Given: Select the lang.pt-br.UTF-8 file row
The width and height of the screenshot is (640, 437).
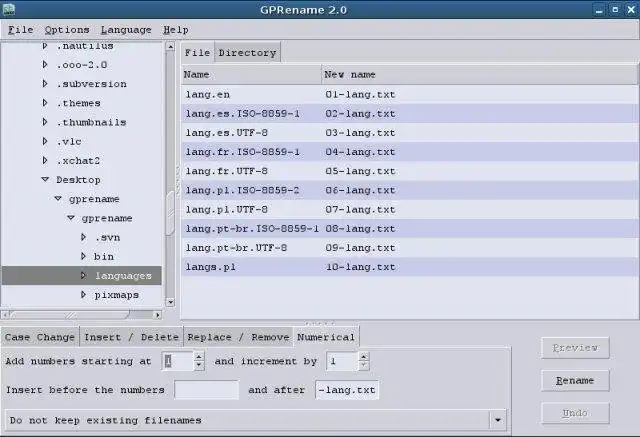Looking at the screenshot, I should pos(410,248).
